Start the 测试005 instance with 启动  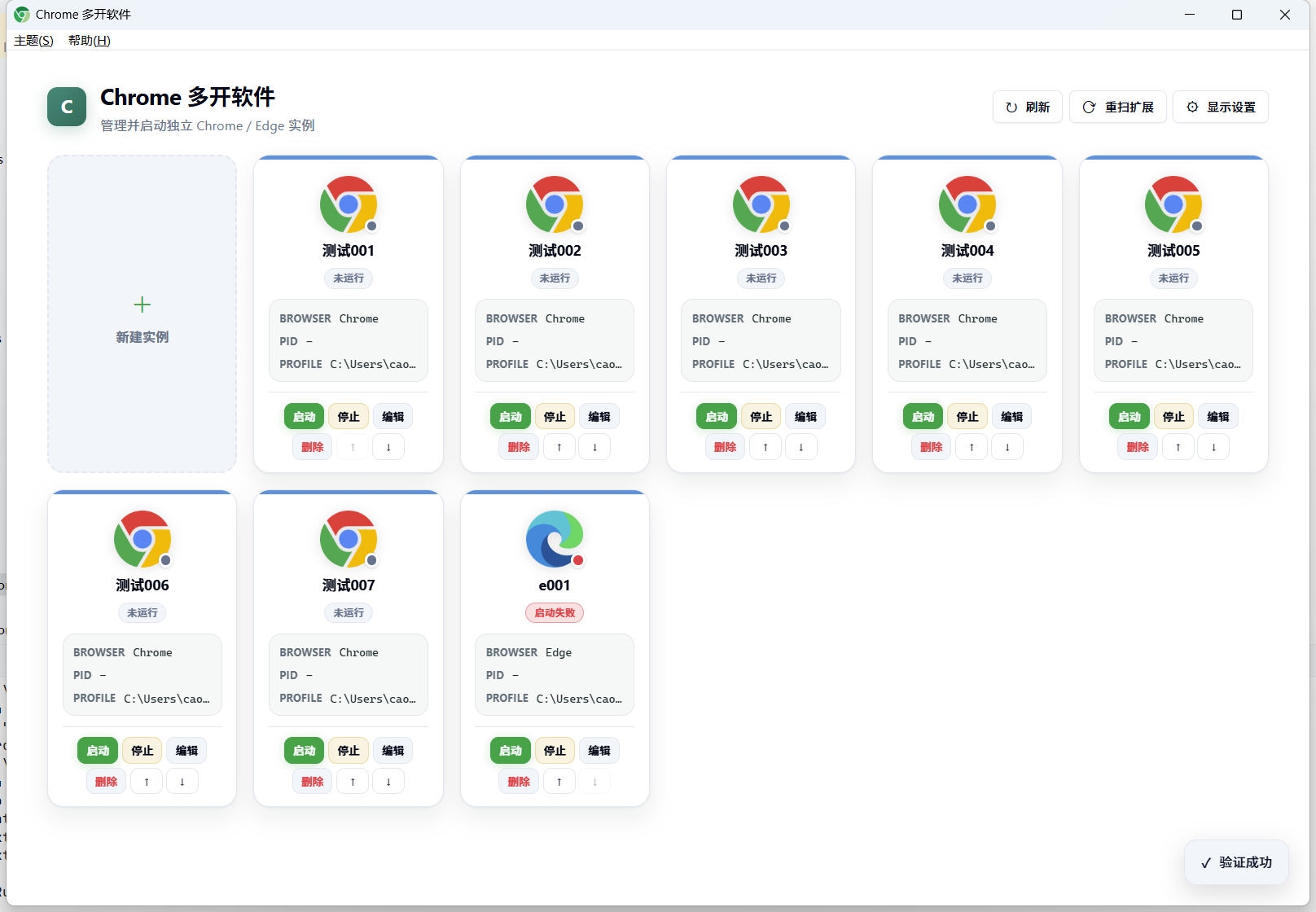[1130, 417]
